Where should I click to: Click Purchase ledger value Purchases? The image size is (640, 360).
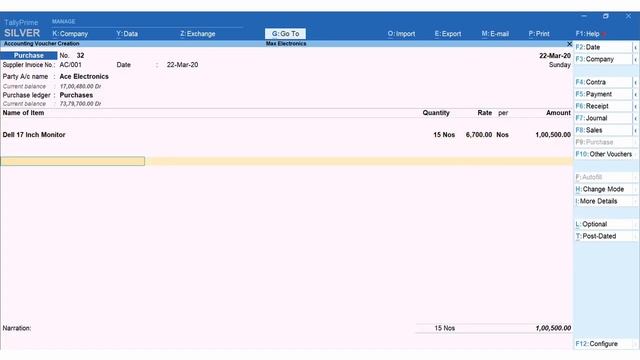pos(76,95)
